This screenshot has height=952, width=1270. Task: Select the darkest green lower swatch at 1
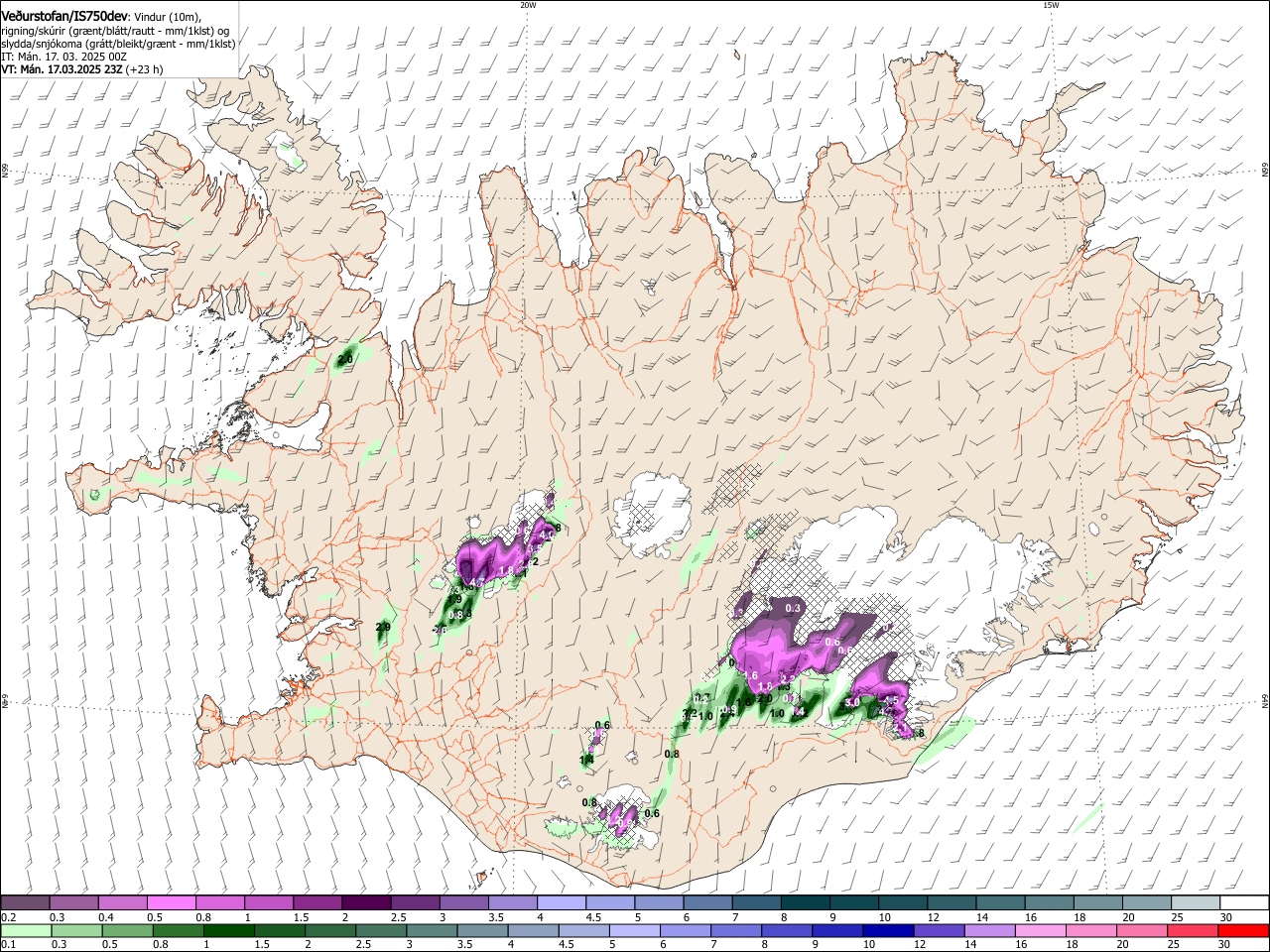229,930
